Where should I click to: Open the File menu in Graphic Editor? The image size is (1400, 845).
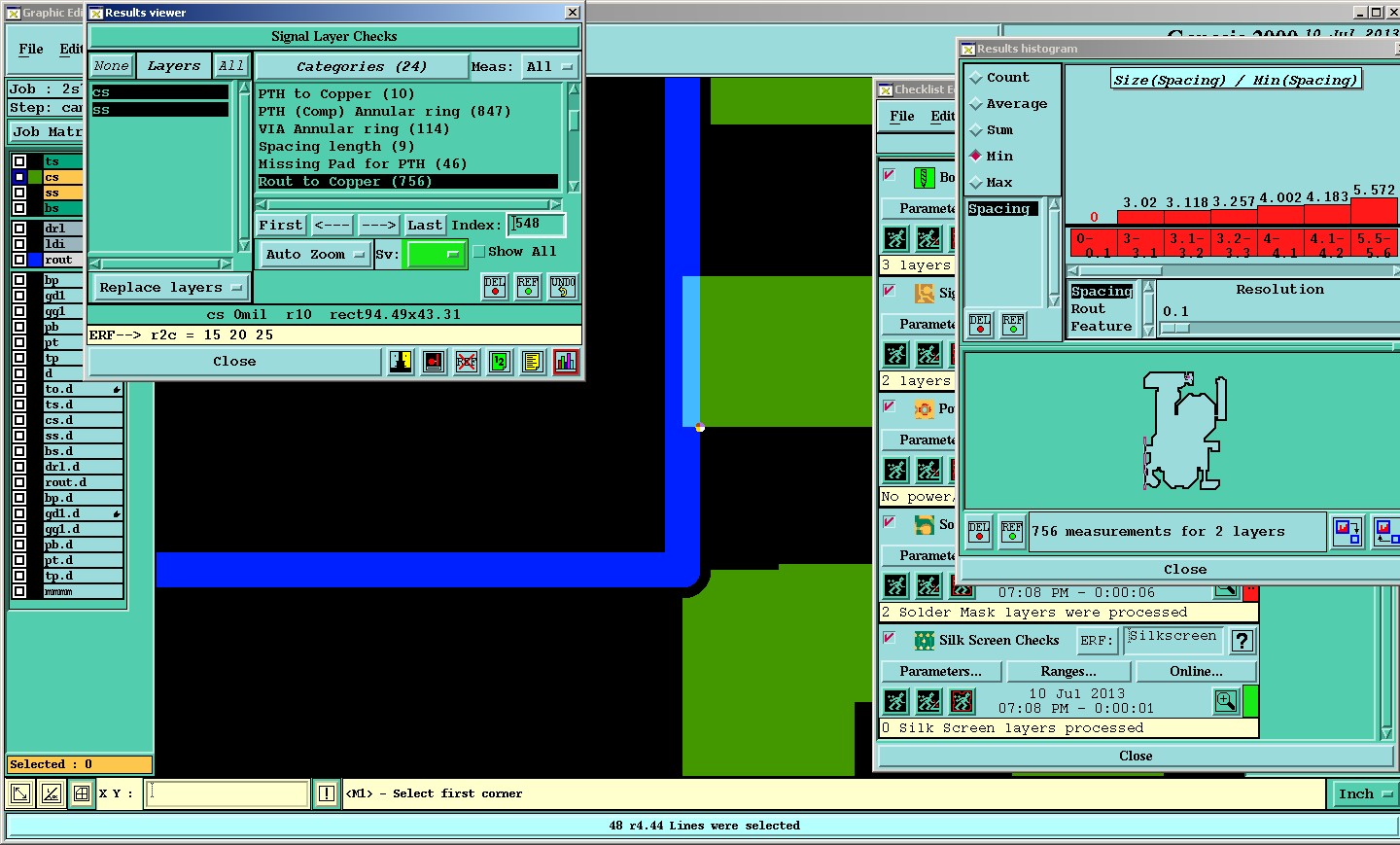pos(31,49)
